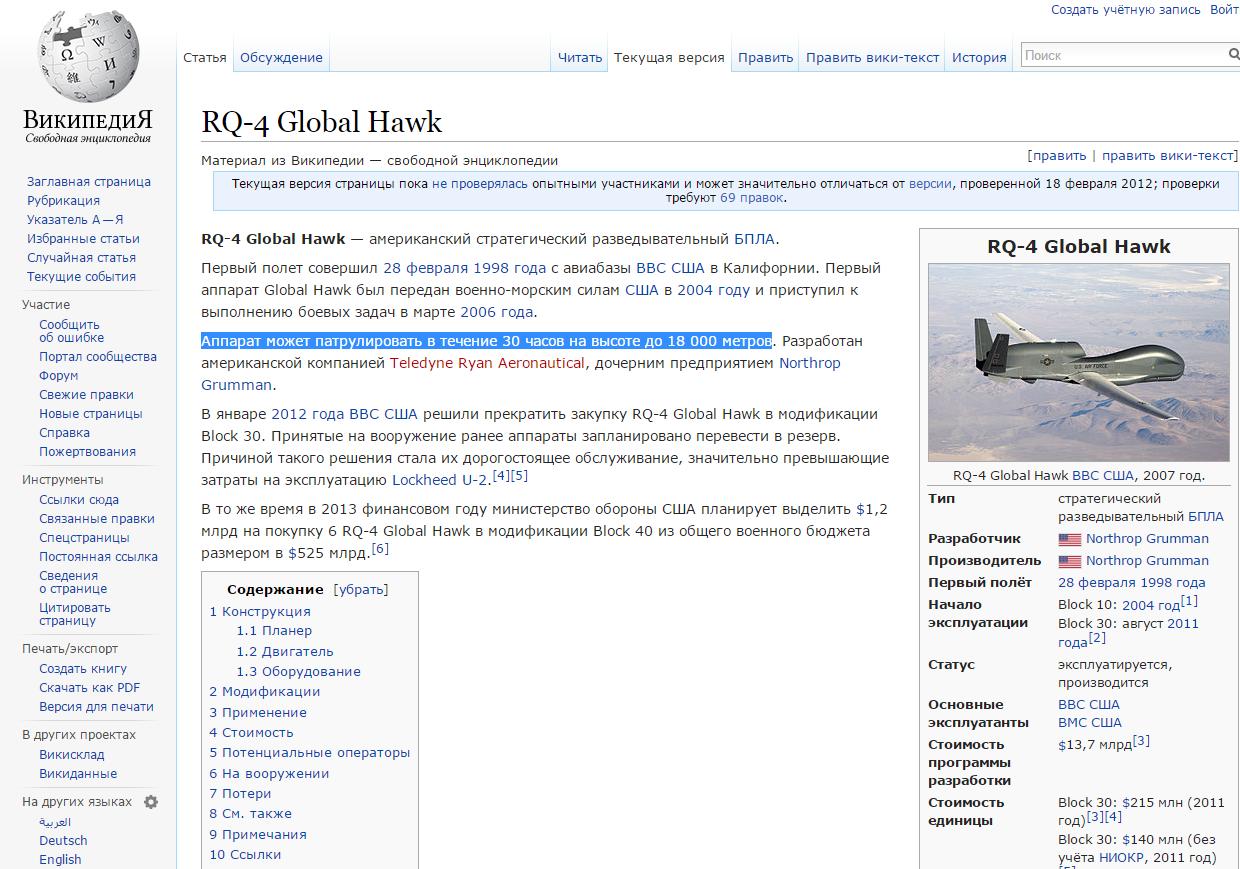
Task: Open БПЛА link in first sentence
Action: click(754, 239)
